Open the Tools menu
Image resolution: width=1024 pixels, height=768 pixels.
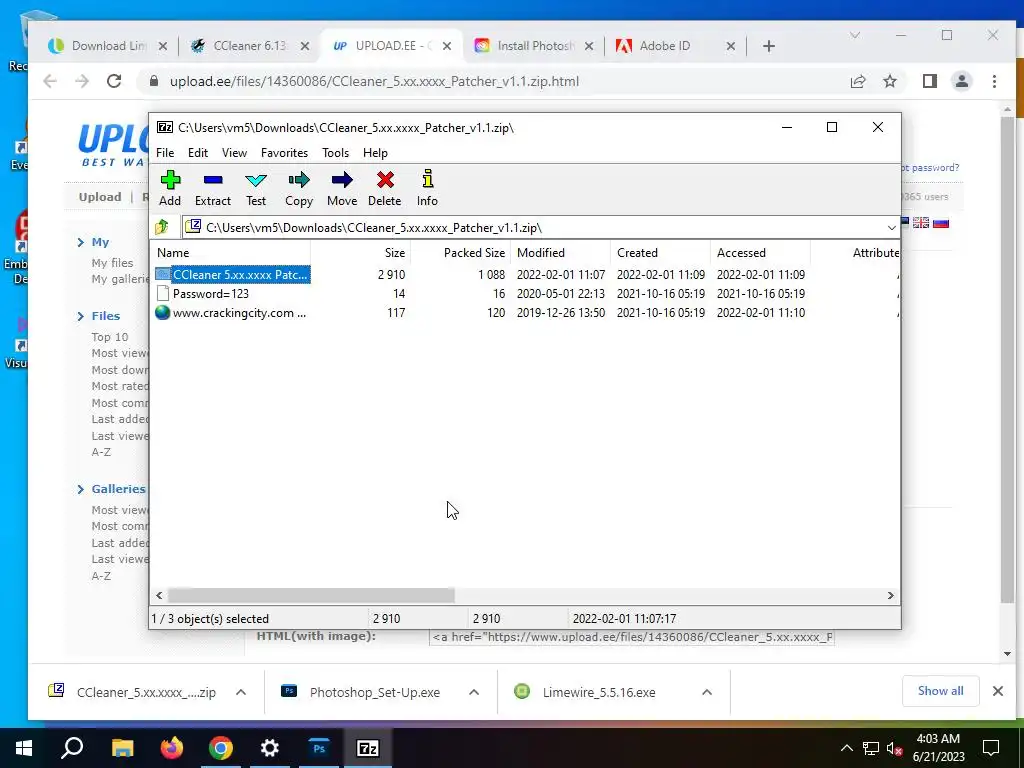335,153
